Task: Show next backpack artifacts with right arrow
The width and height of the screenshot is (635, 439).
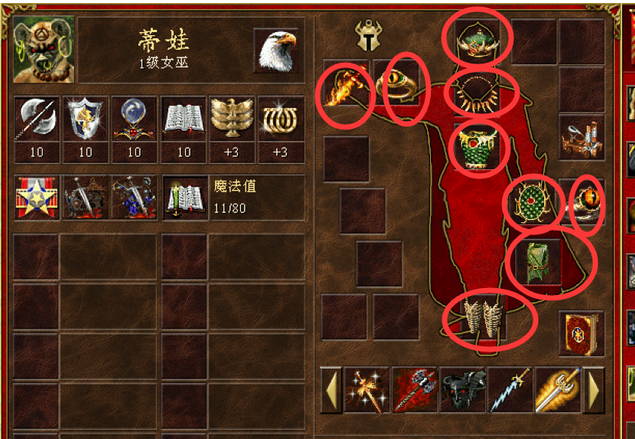Action: click(593, 390)
